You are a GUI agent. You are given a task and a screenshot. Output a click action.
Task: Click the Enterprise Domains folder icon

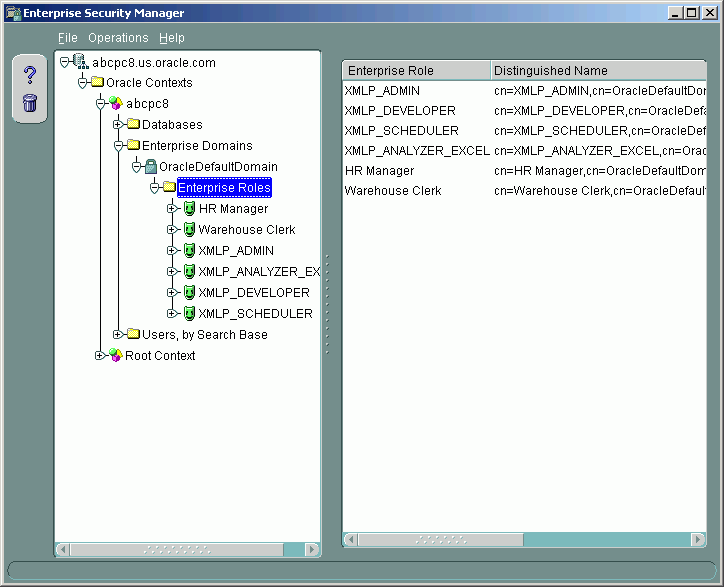pos(133,145)
